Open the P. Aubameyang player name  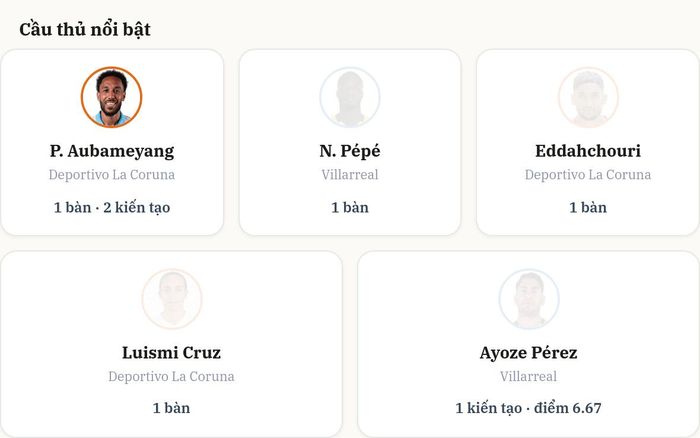click(x=112, y=151)
